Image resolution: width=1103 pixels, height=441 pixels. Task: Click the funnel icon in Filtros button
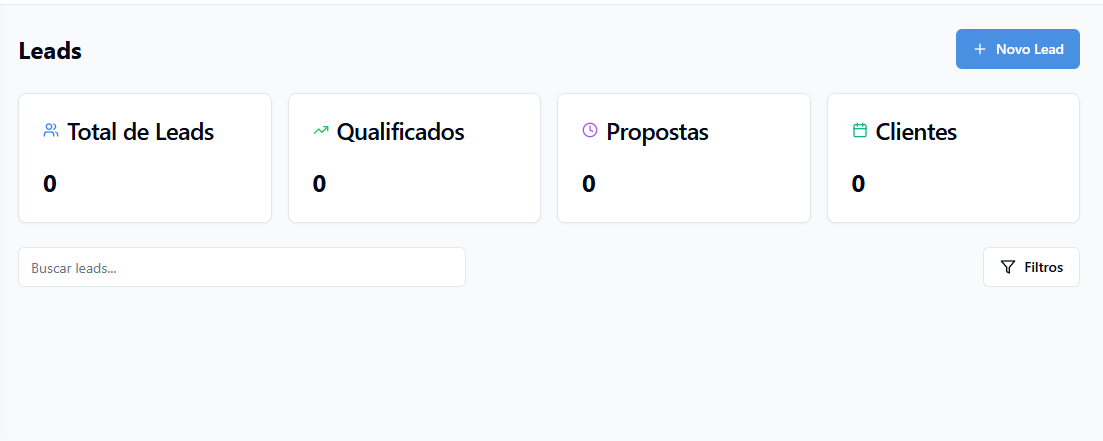pos(1008,267)
